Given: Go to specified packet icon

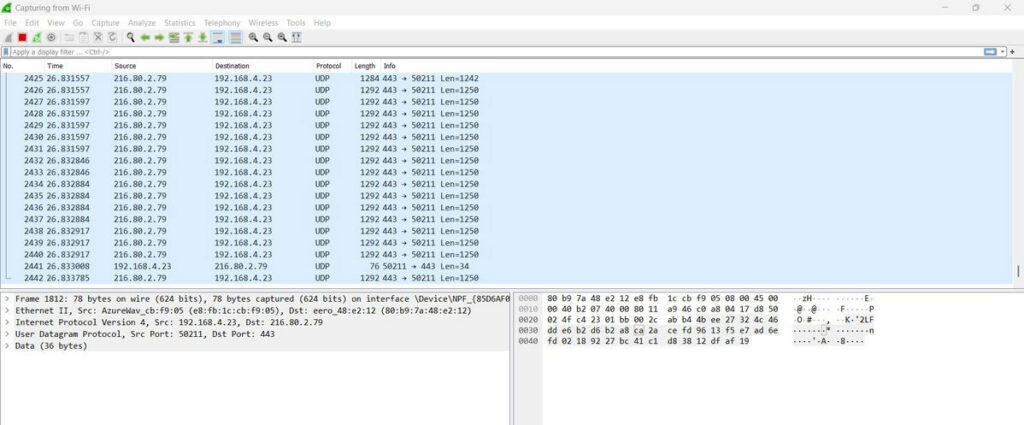Looking at the screenshot, I should 174,37.
